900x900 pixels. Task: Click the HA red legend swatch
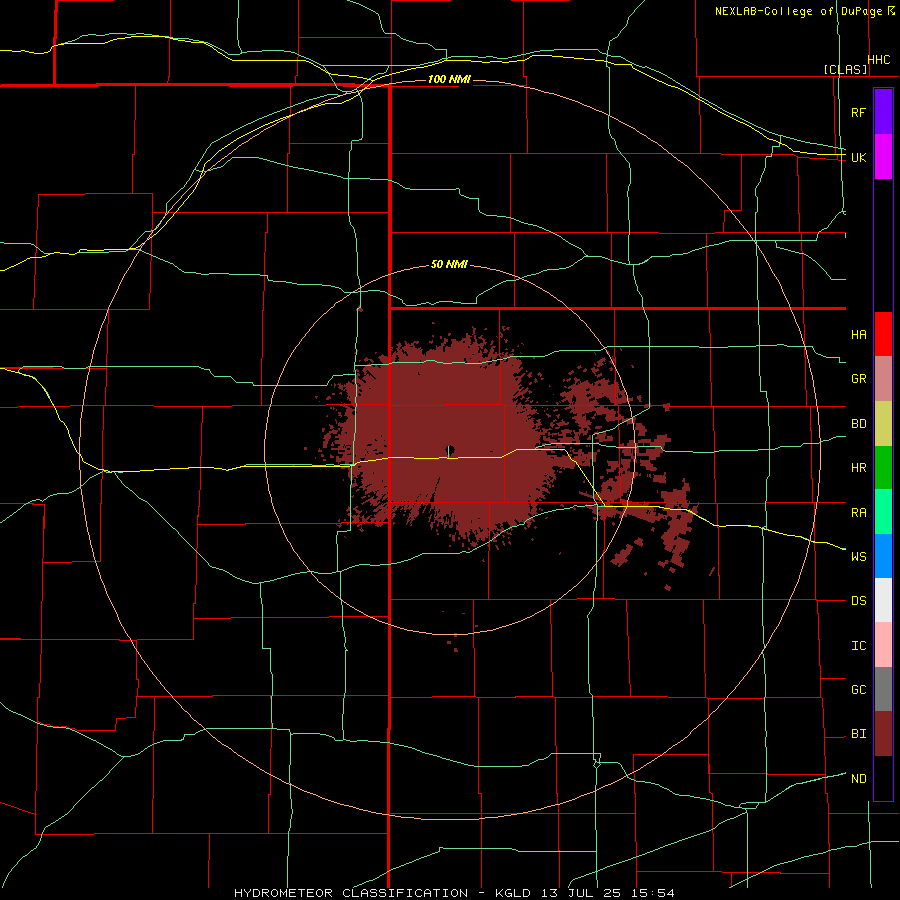883,334
